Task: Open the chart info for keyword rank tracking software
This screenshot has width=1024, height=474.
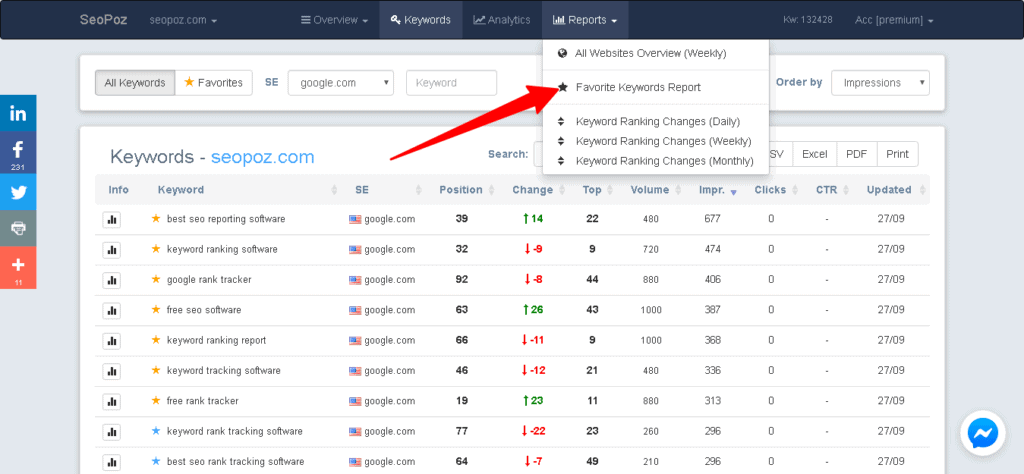Action: point(112,432)
